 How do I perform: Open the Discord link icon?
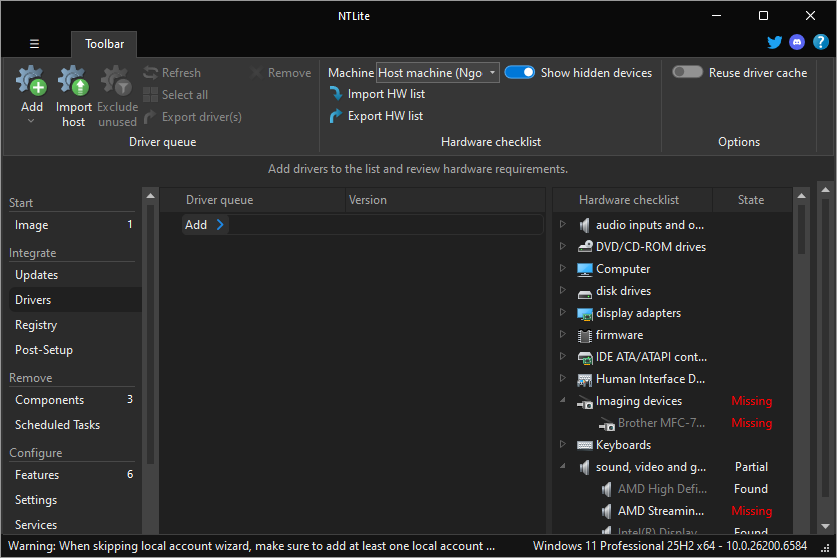click(797, 43)
